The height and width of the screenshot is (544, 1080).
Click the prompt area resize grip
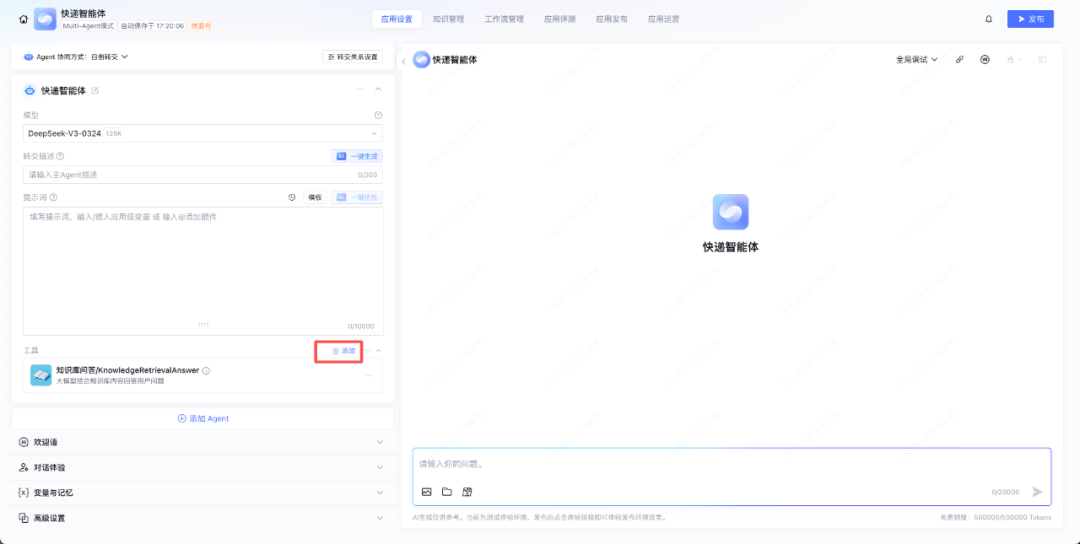tap(203, 324)
